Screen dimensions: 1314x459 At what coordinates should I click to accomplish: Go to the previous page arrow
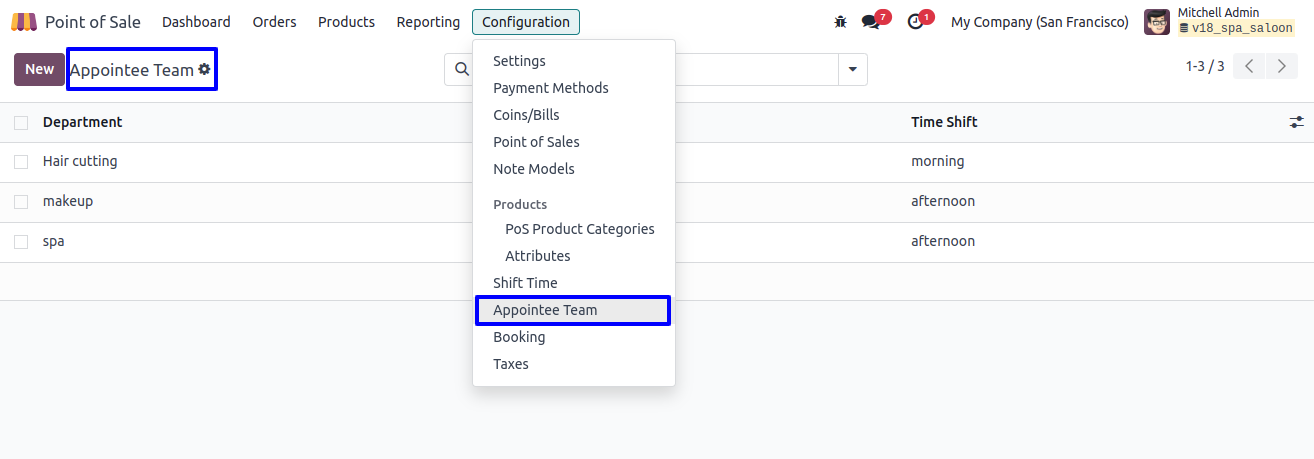click(1249, 67)
